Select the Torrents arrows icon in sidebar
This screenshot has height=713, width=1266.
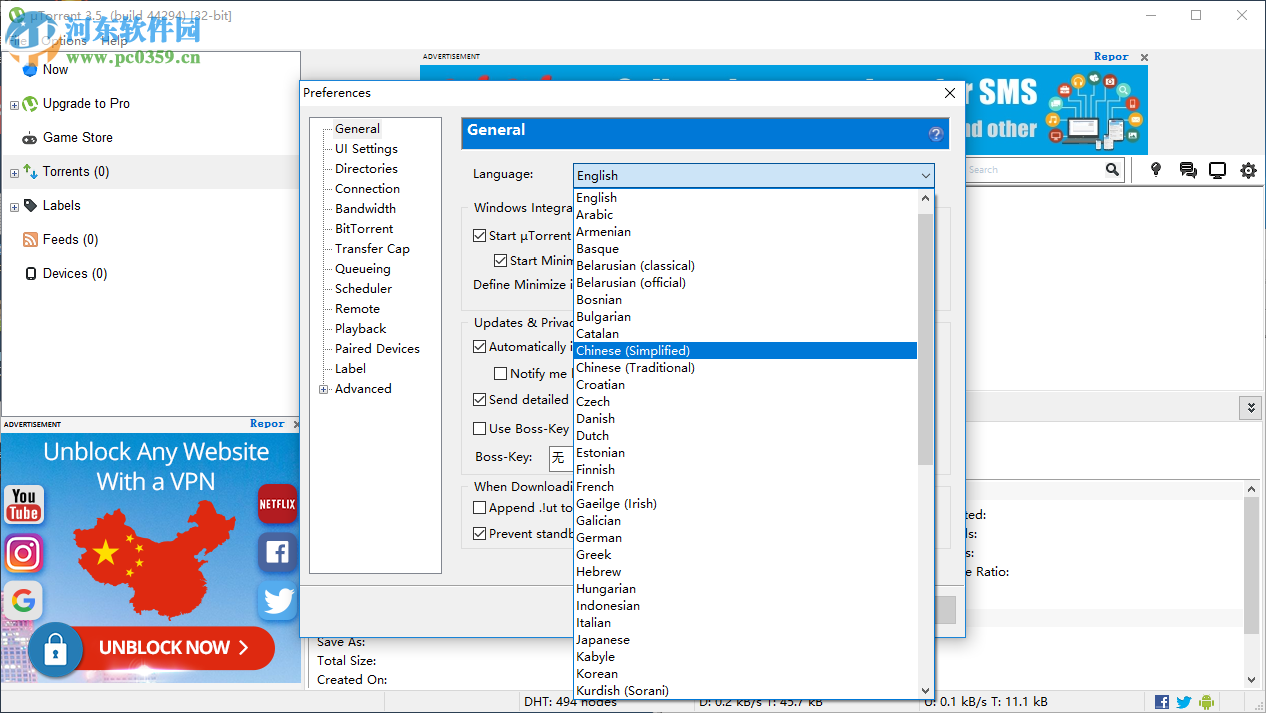[30, 171]
